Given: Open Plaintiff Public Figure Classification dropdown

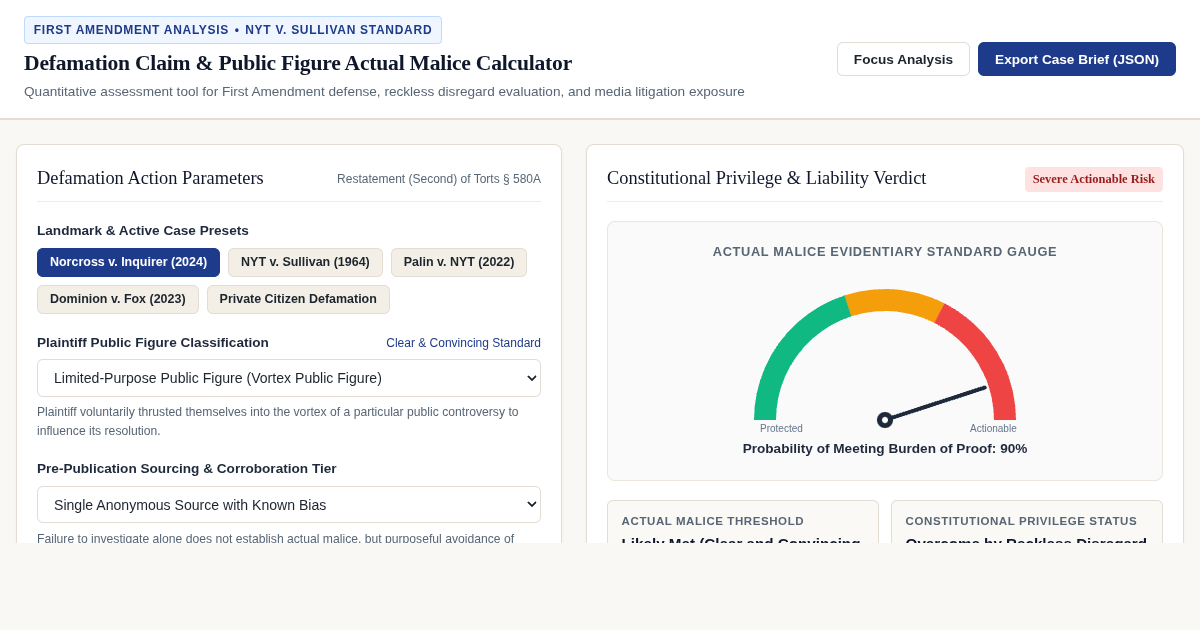Looking at the screenshot, I should coord(289,378).
